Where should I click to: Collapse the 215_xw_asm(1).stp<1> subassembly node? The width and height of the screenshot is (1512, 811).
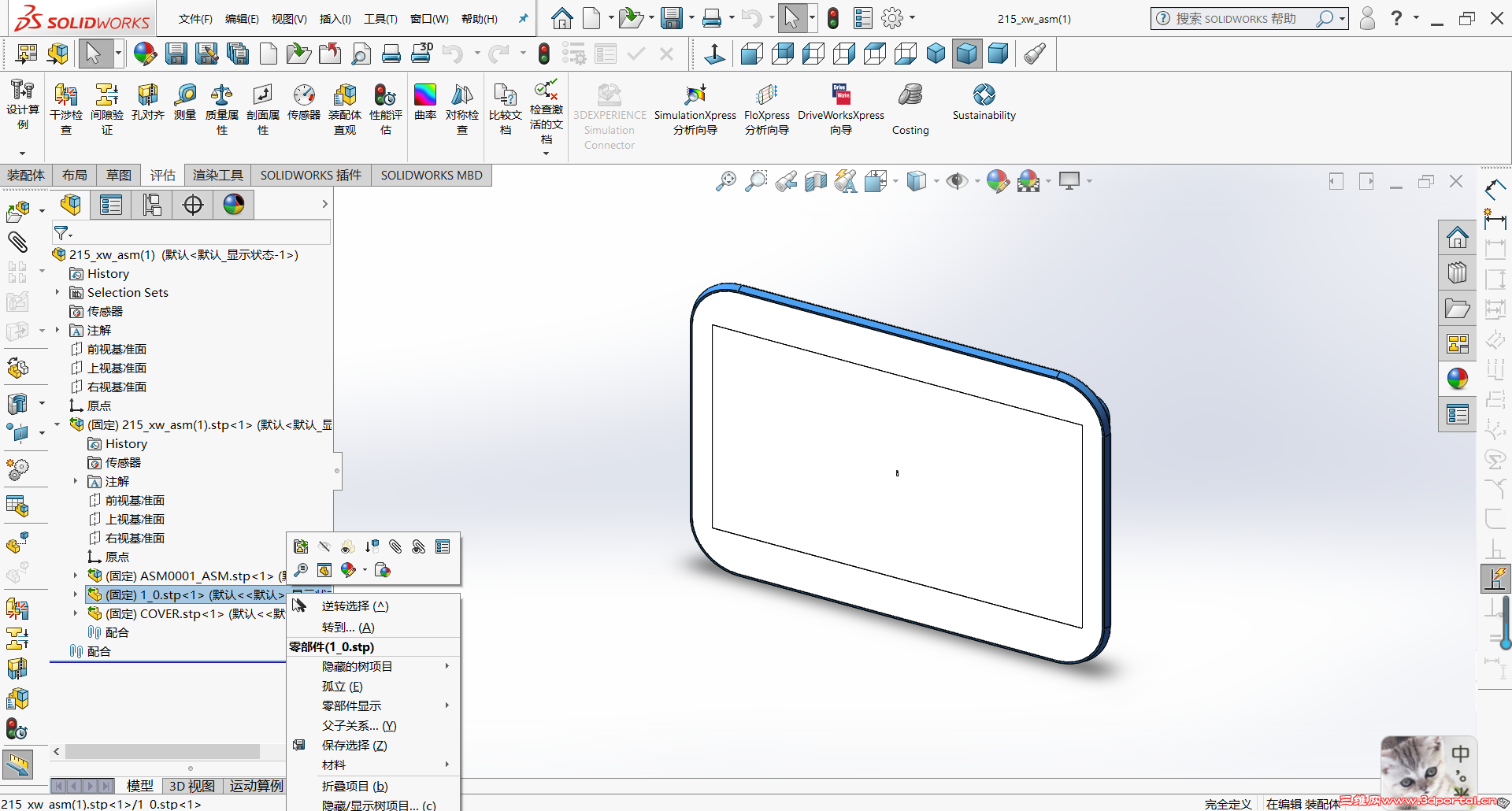57,424
